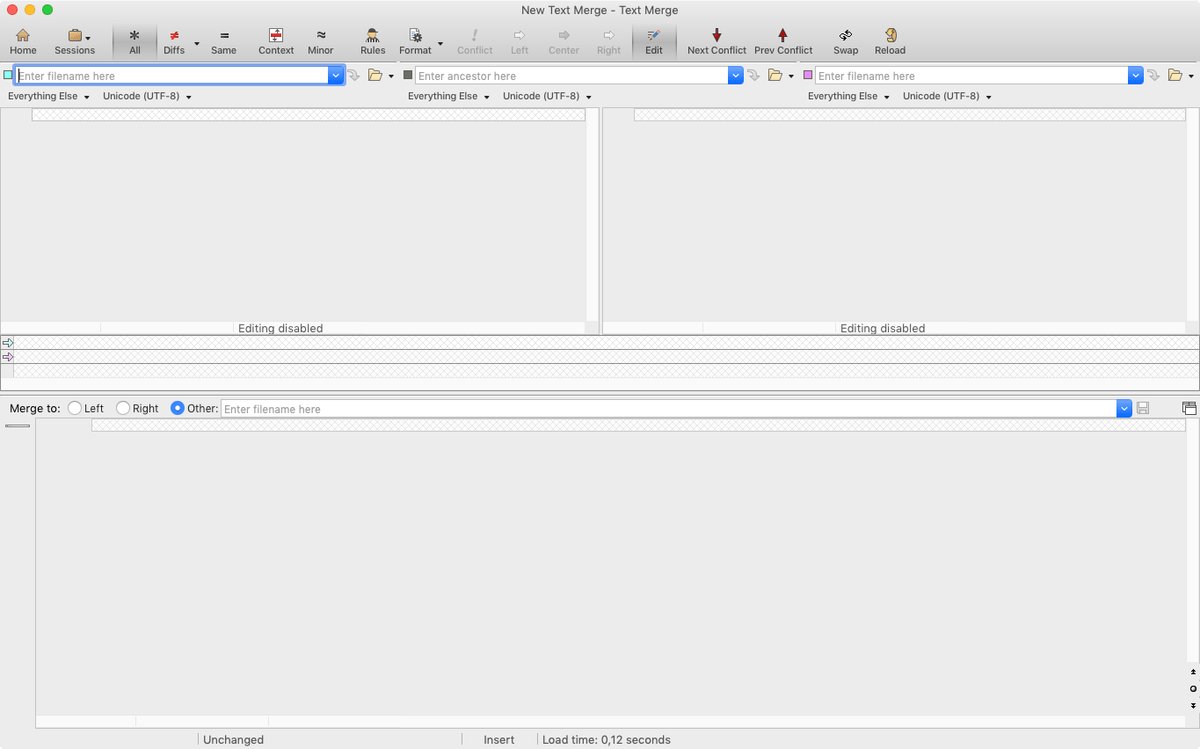1200x749 pixels.
Task: Select the Rules referee icon
Action: (372, 41)
